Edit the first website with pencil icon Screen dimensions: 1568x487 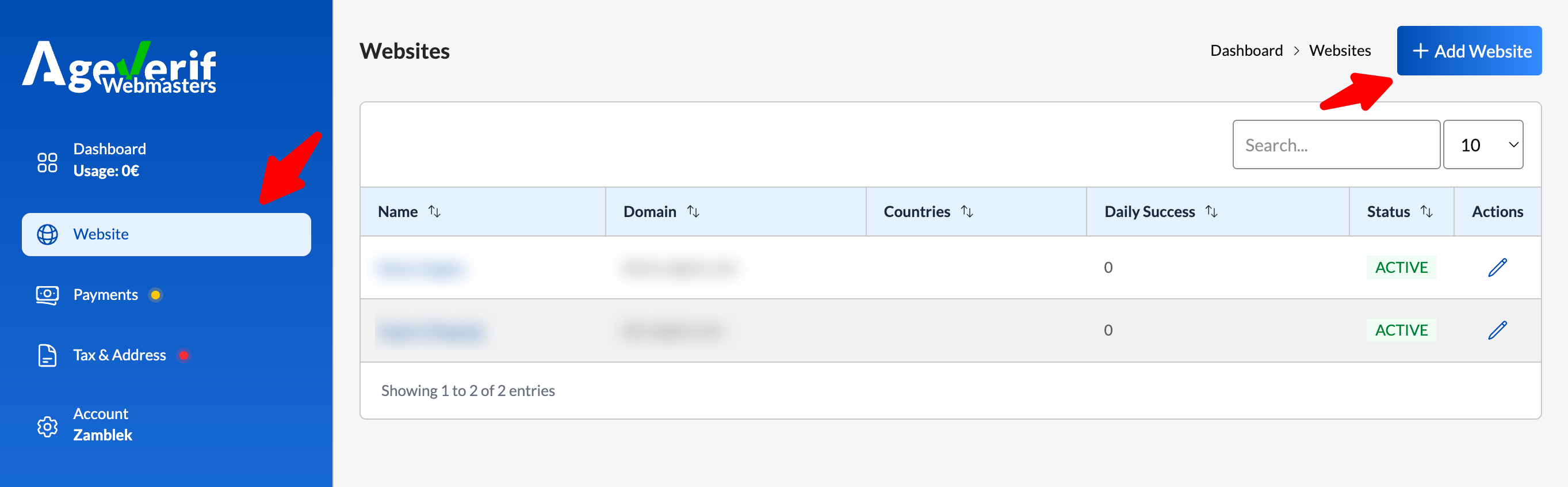(x=1497, y=268)
